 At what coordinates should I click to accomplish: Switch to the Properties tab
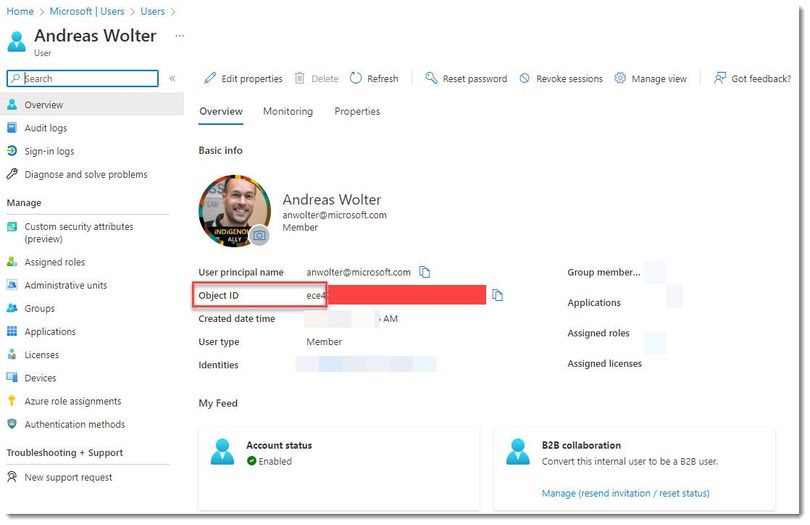click(357, 112)
